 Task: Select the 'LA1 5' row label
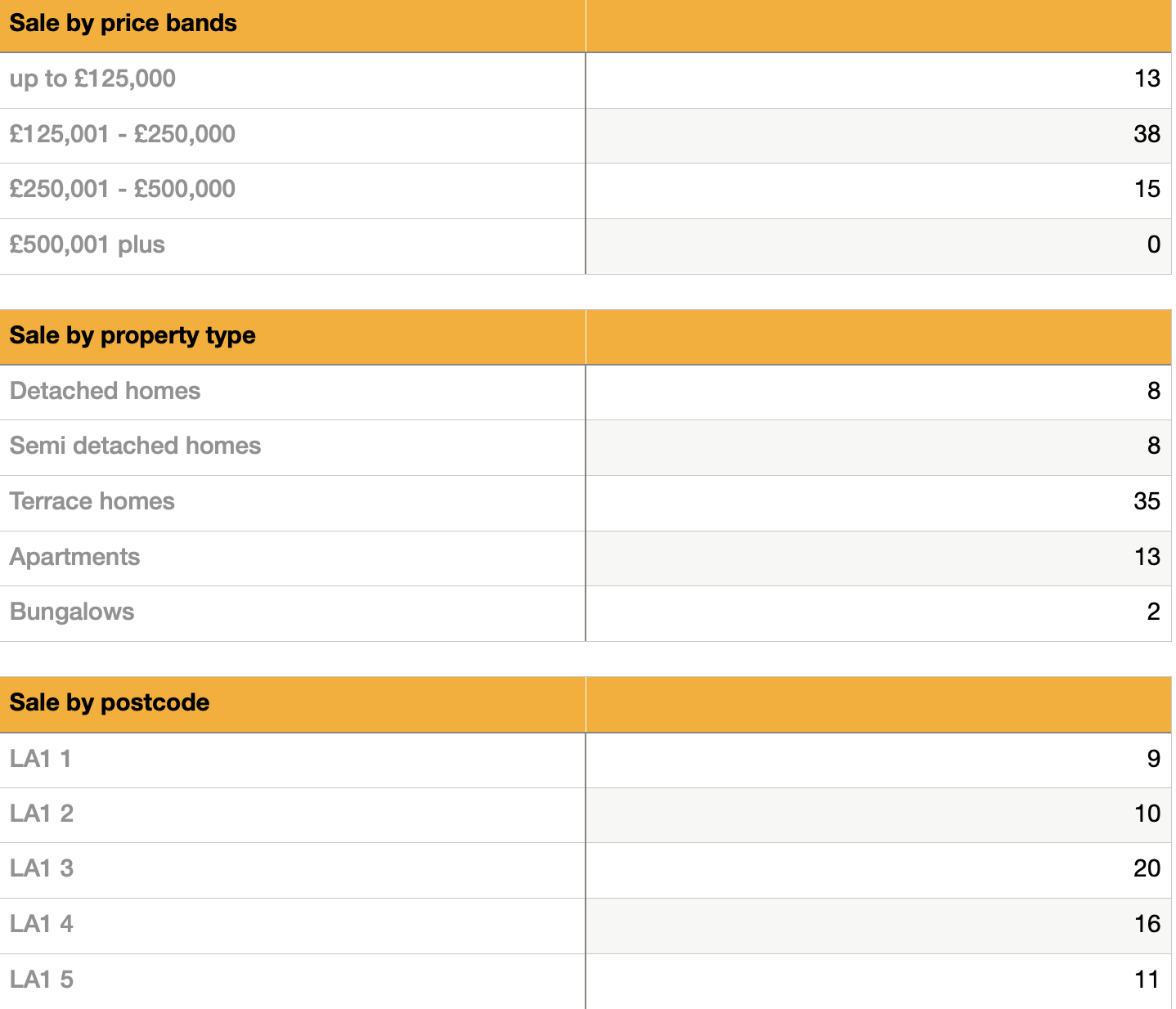42,980
